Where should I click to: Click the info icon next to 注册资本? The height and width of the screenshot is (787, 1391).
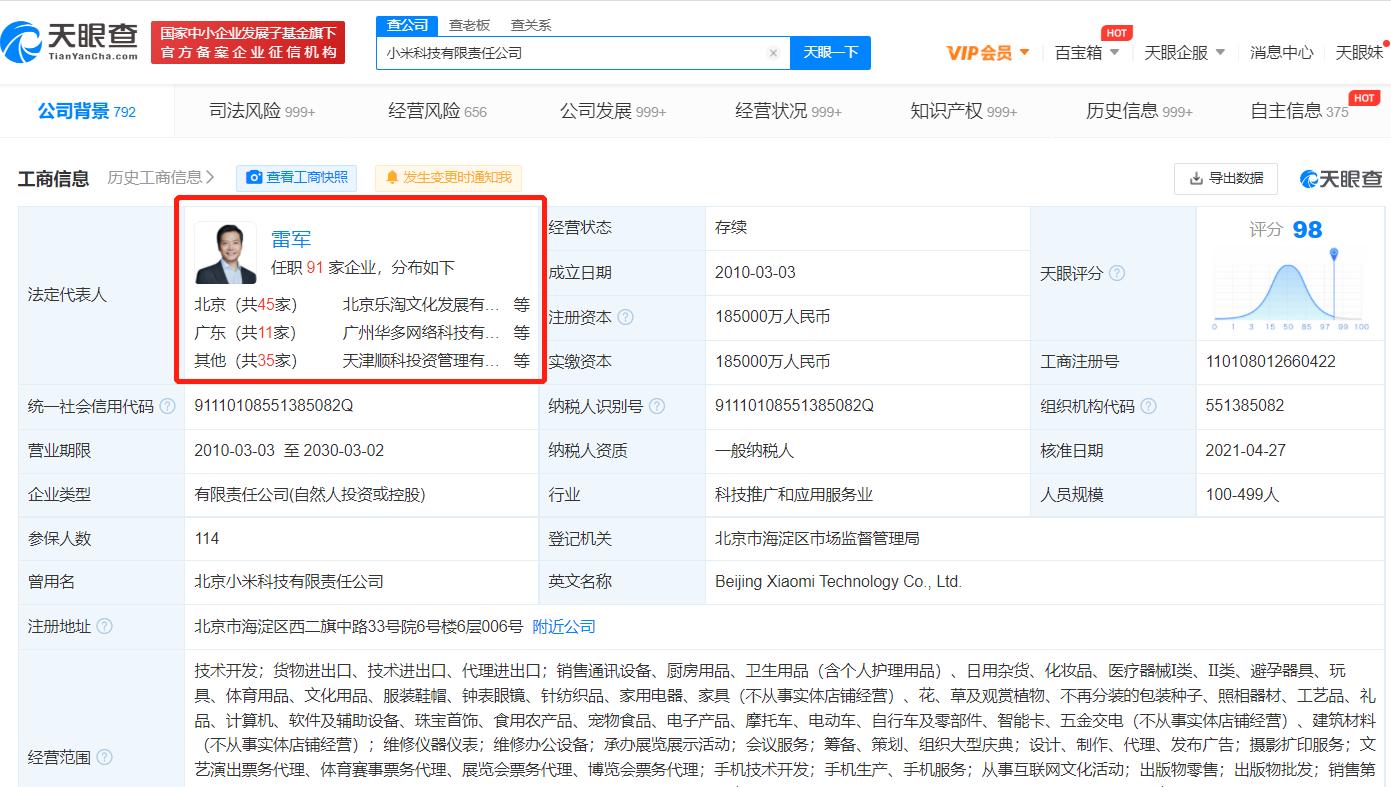[625, 317]
